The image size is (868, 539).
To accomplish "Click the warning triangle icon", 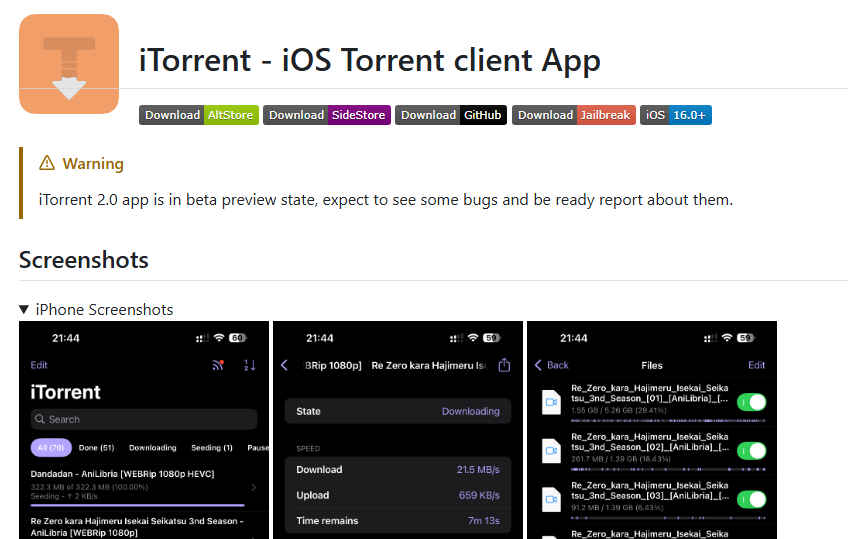I will tap(47, 163).
